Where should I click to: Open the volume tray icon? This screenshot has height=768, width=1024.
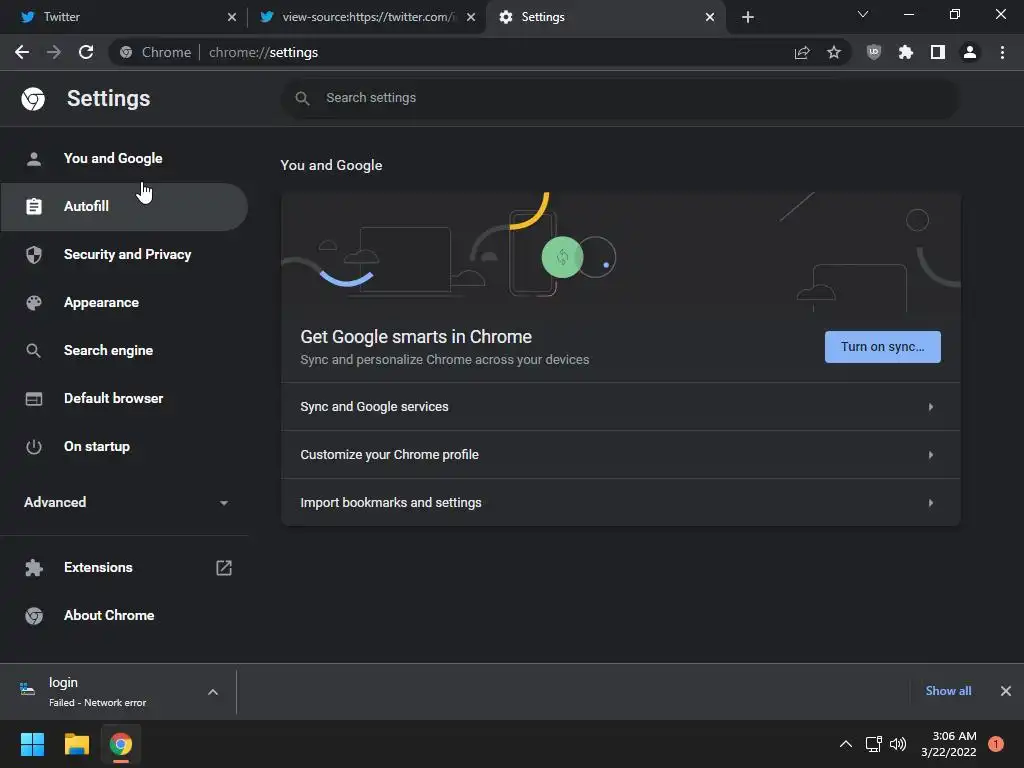click(898, 744)
